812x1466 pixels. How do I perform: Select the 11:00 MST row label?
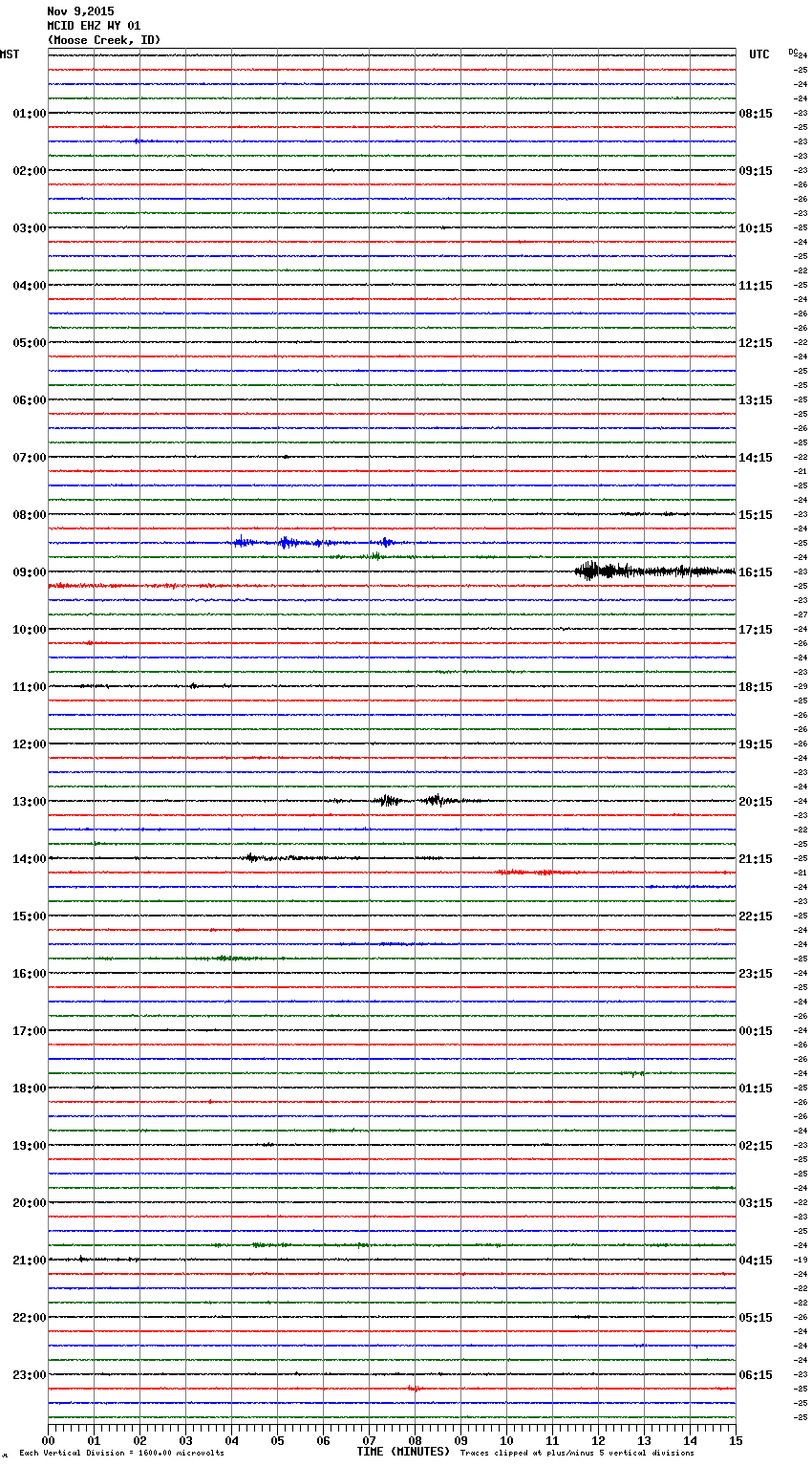(x=30, y=687)
